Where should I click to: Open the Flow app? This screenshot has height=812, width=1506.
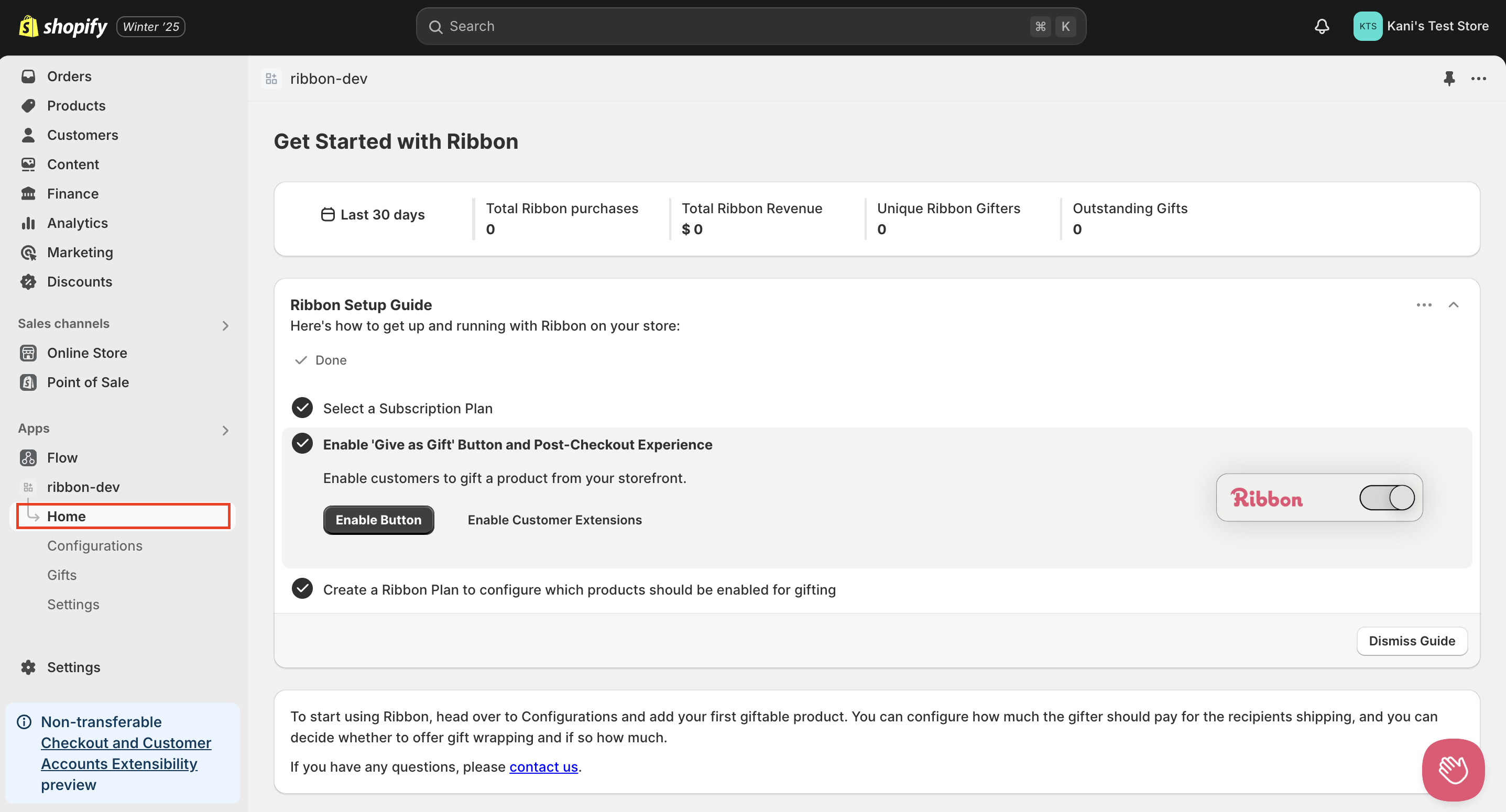62,458
